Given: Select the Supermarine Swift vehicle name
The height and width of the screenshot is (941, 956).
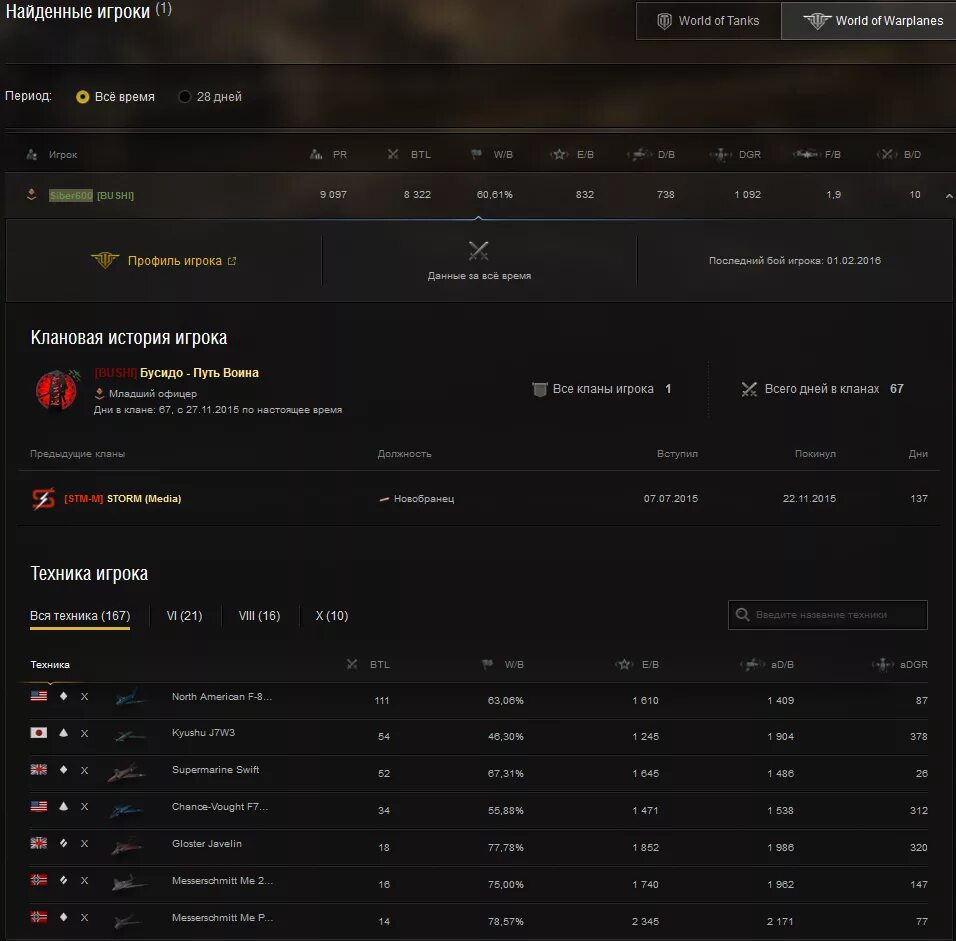Looking at the screenshot, I should [215, 770].
